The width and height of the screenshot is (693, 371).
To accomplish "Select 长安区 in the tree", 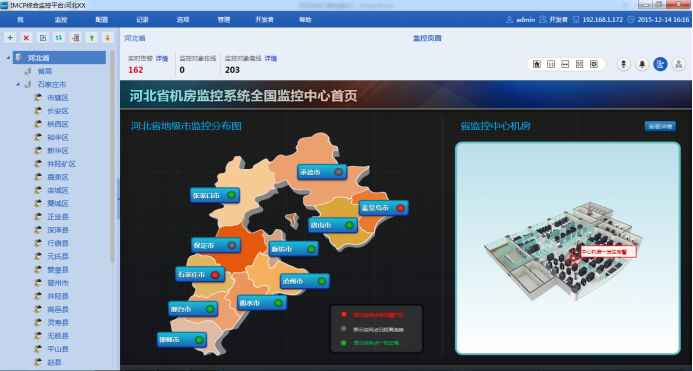I will 58,111.
